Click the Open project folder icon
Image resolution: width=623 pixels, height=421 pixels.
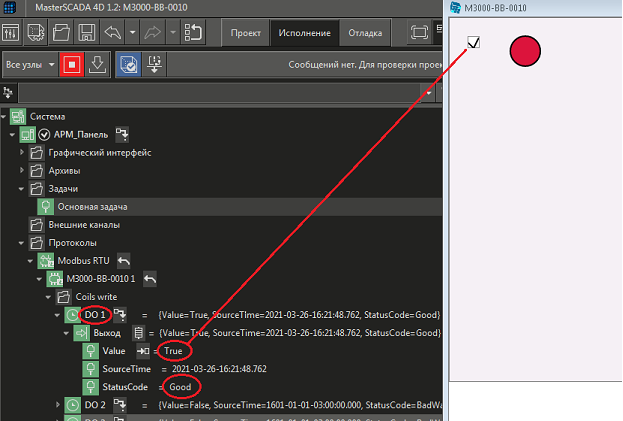click(61, 32)
